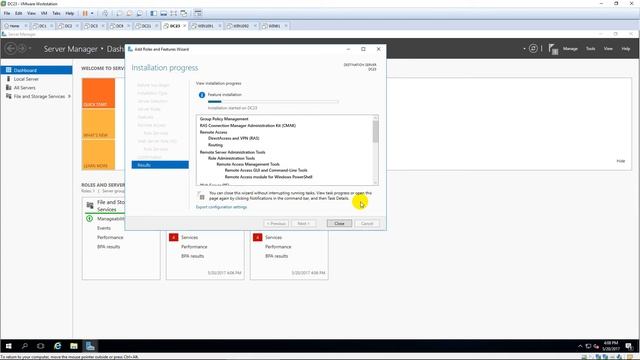Open File Explorer from the taskbar
This screenshot has width=640, height=360.
click(x=74, y=346)
